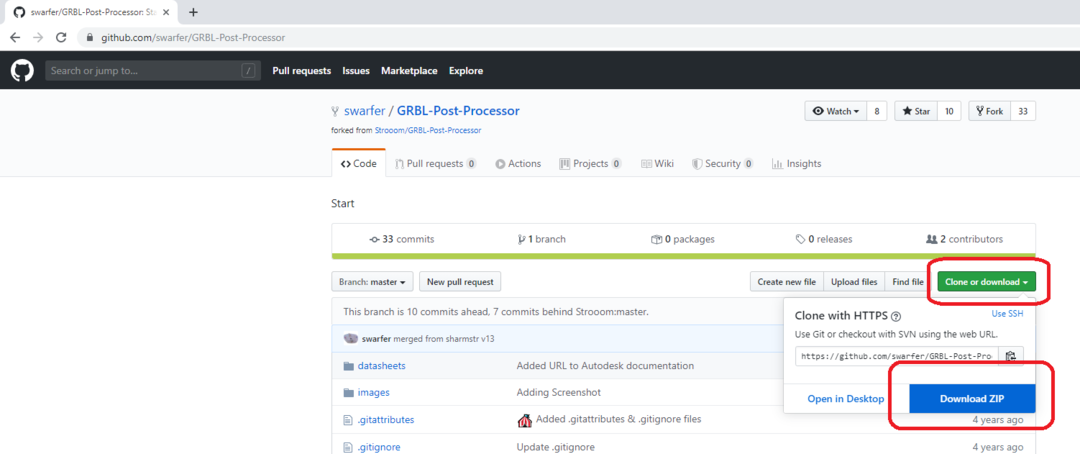Click the Use SSH link
Image resolution: width=1080 pixels, height=454 pixels.
point(1007,313)
